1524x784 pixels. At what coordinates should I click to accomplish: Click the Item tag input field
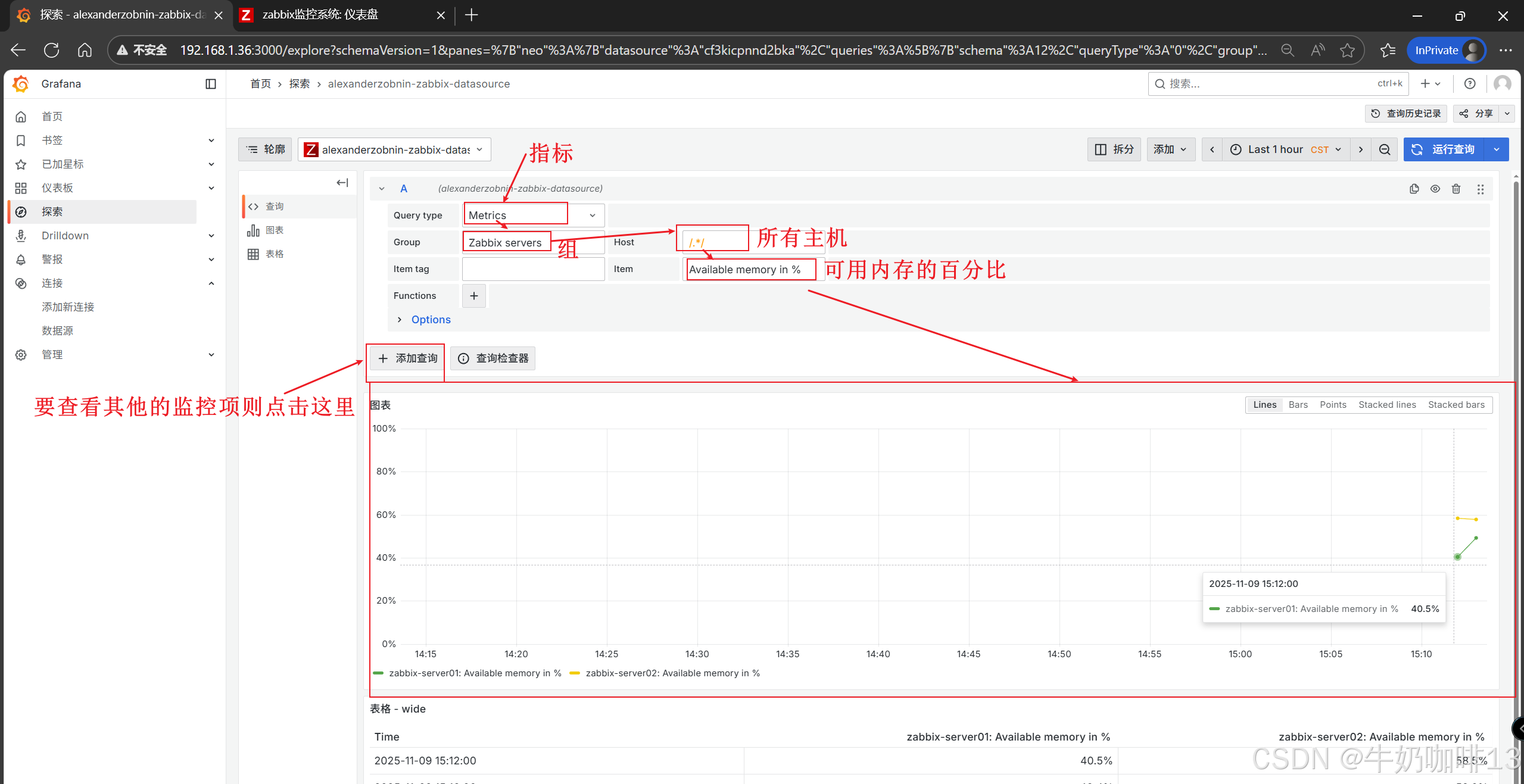tap(533, 269)
